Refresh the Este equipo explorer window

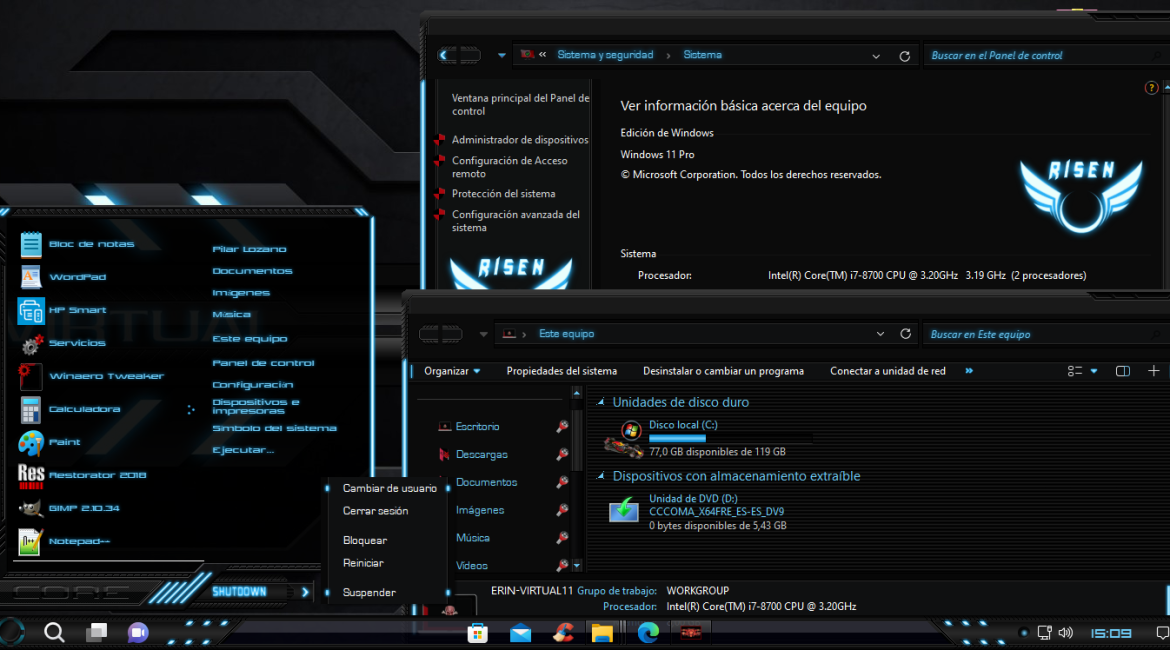[x=905, y=334]
